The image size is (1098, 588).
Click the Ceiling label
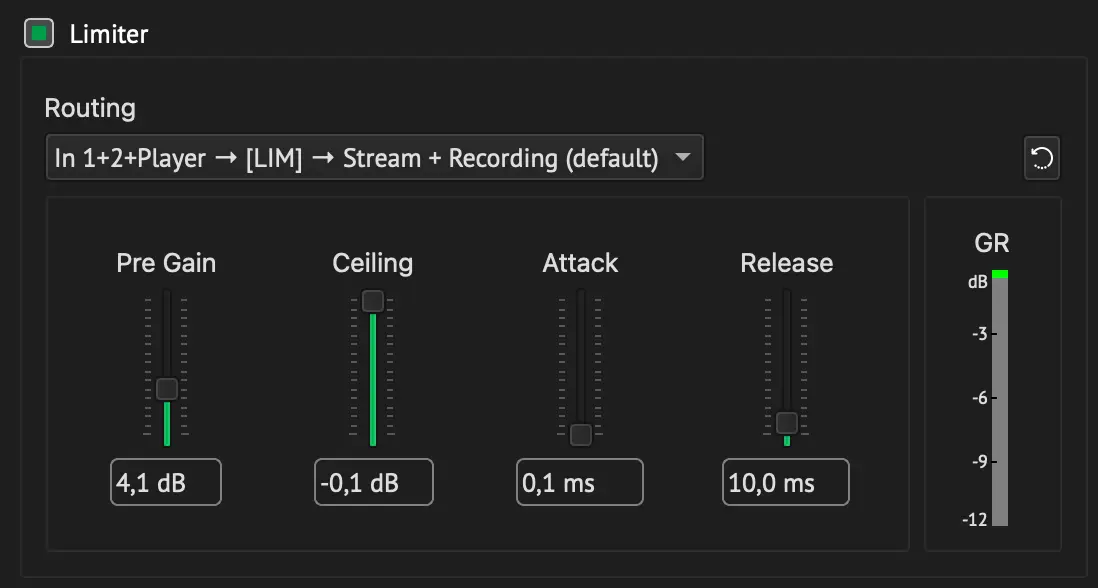(373, 263)
